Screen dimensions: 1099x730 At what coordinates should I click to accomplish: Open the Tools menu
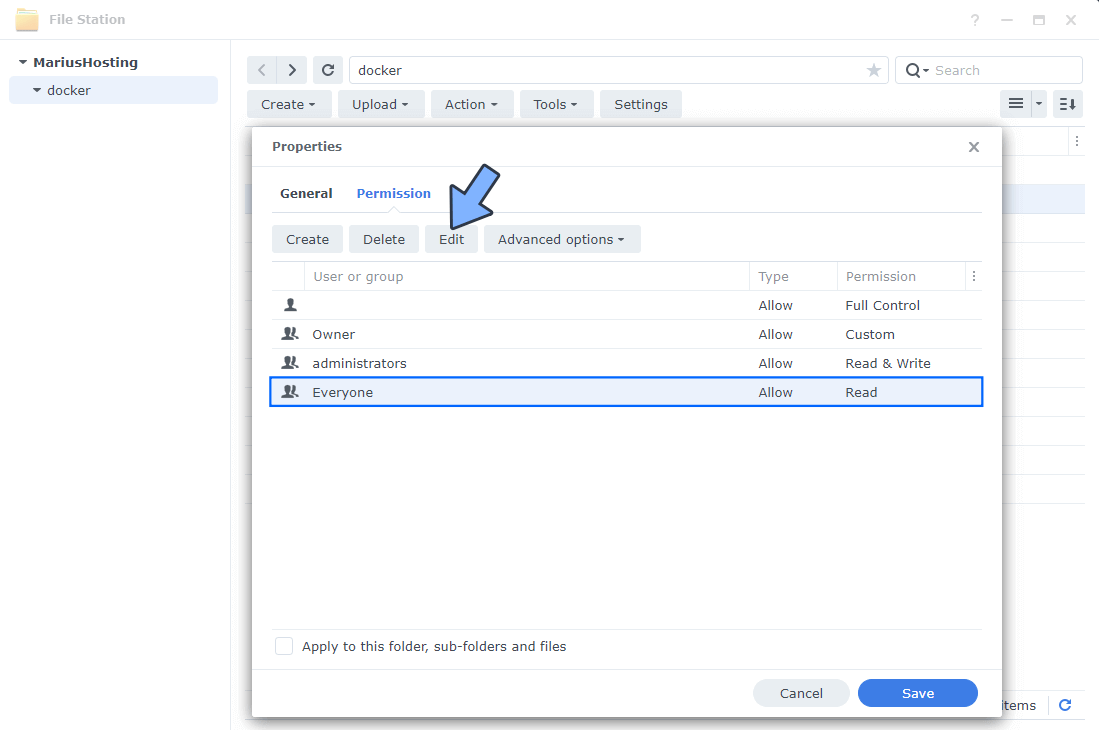[x=556, y=104]
